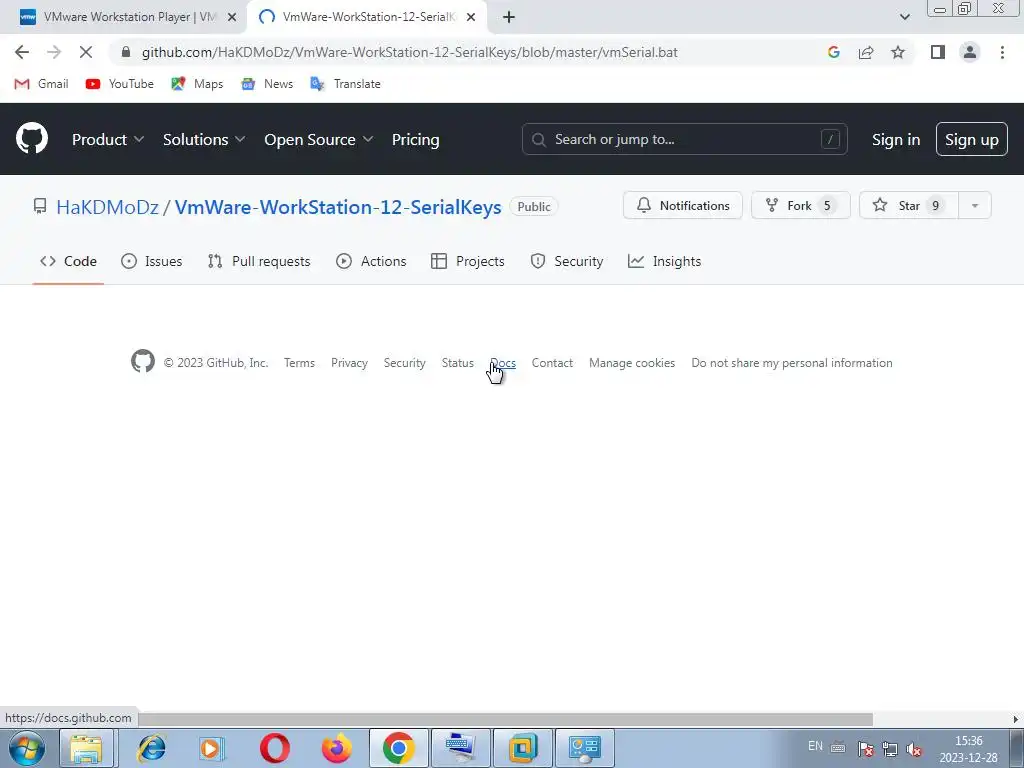Screen dimensions: 1024x768
Task: Close the VMware Workstation Player tab
Action: pyautogui.click(x=231, y=18)
